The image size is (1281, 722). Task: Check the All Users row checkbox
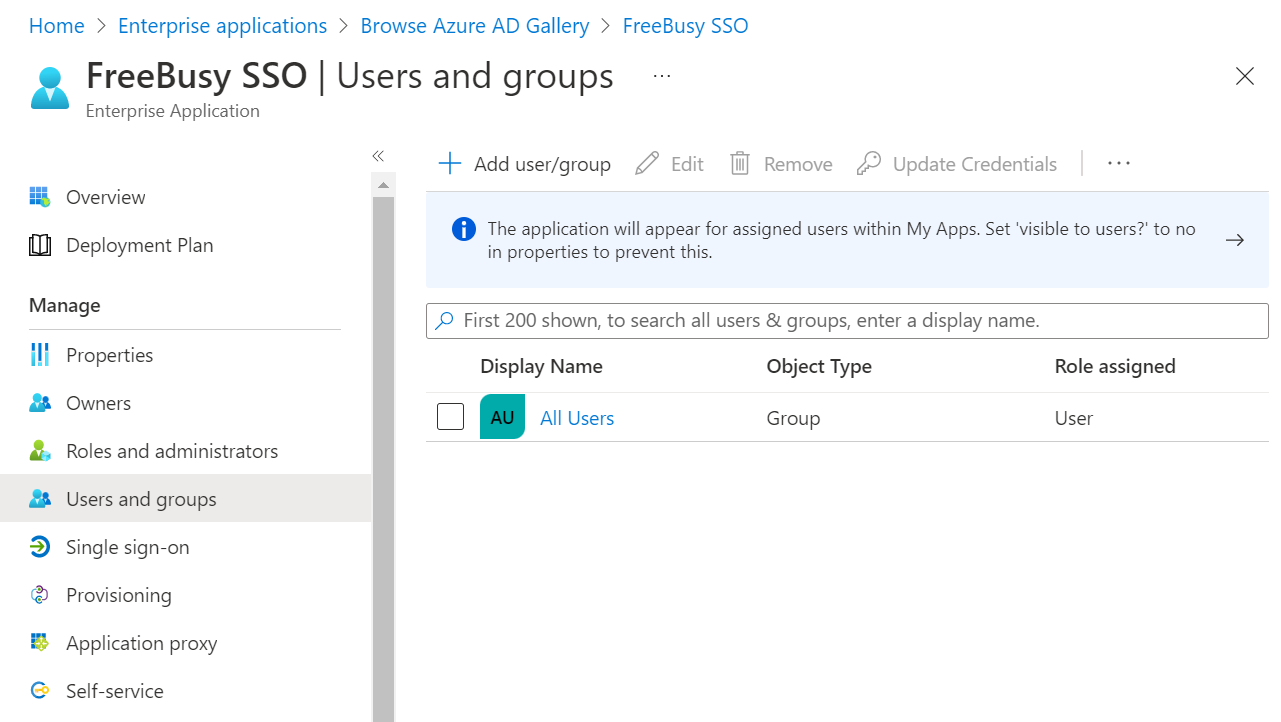(x=451, y=417)
